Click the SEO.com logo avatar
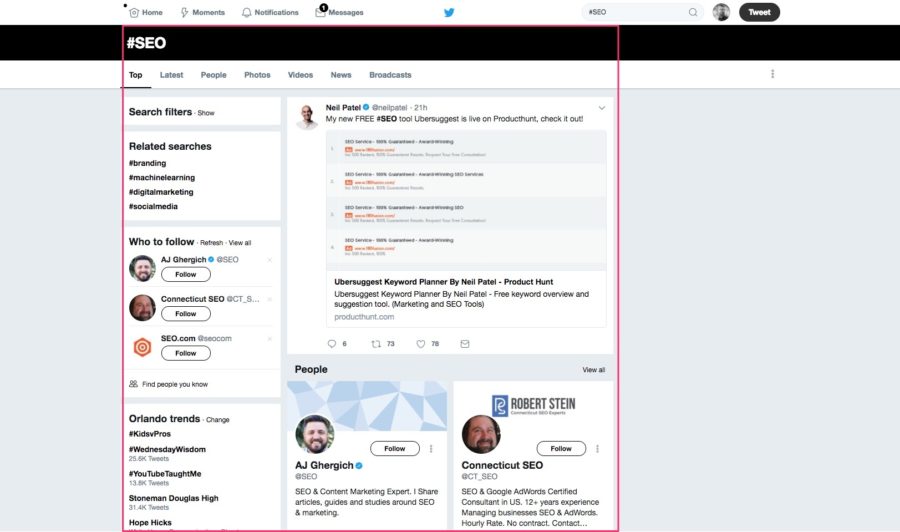 tap(142, 347)
